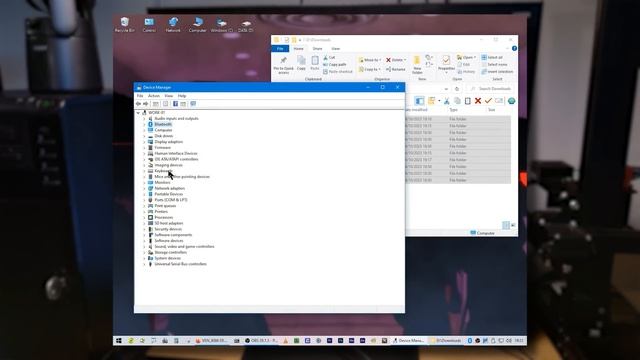
Task: Open Device Manager Help menu
Action: [182, 96]
